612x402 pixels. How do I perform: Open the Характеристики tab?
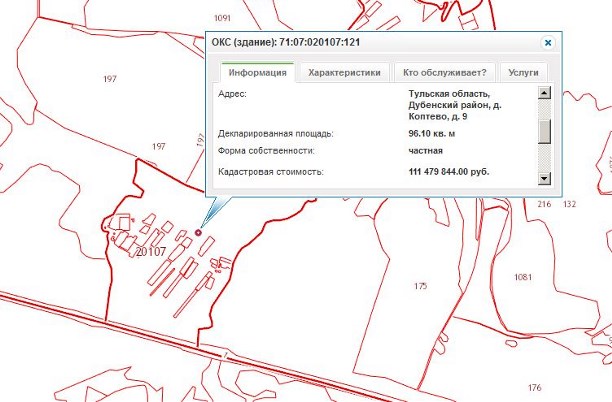[345, 73]
